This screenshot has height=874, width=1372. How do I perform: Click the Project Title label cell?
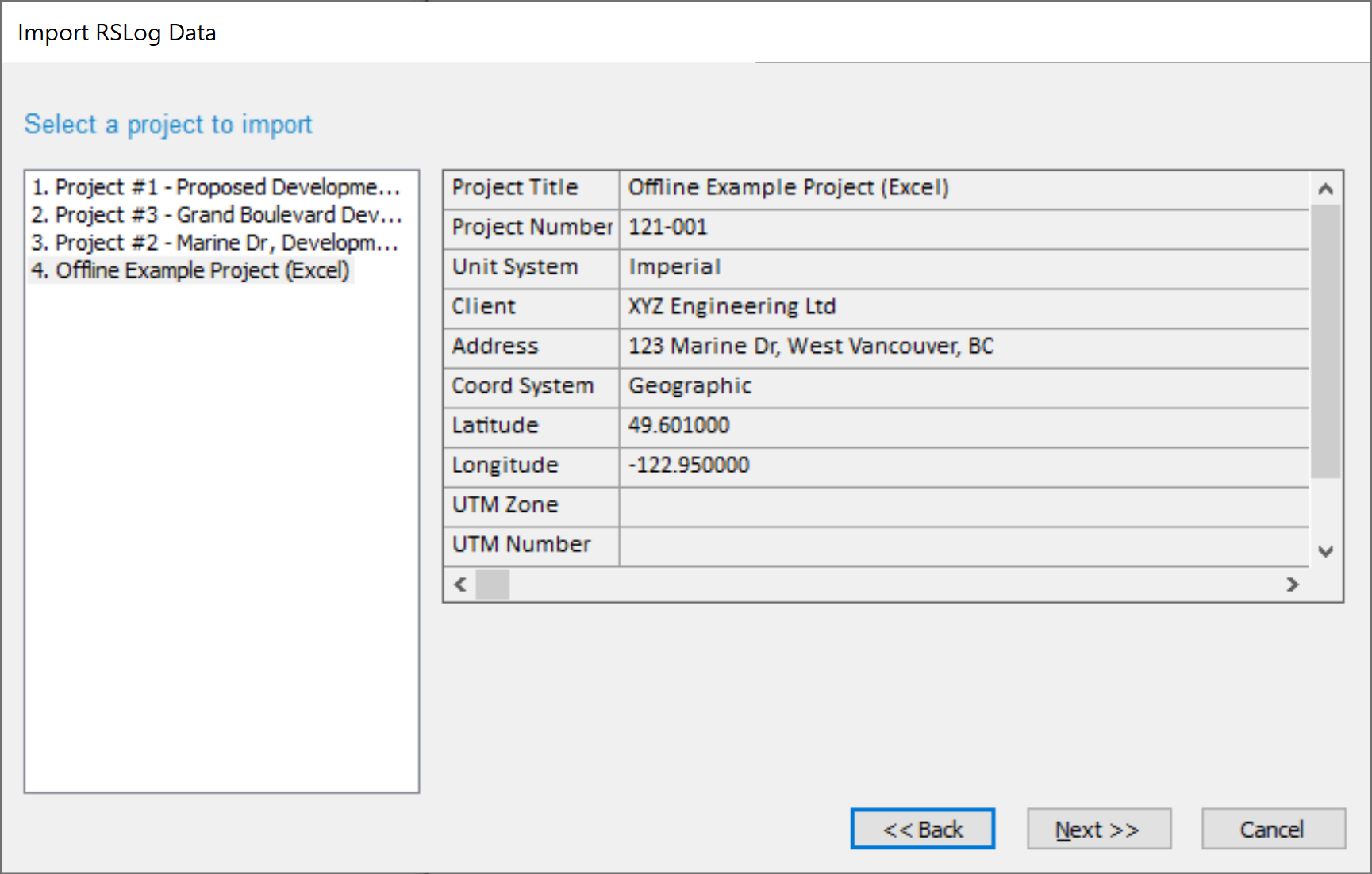[532, 190]
